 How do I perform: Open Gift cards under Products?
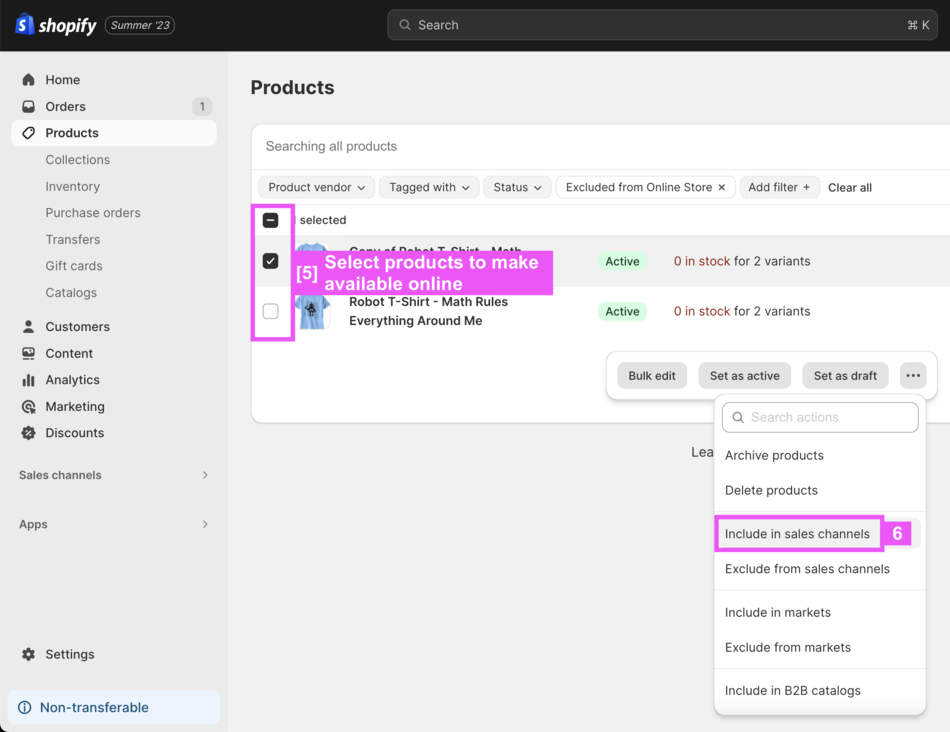pyautogui.click(x=74, y=266)
